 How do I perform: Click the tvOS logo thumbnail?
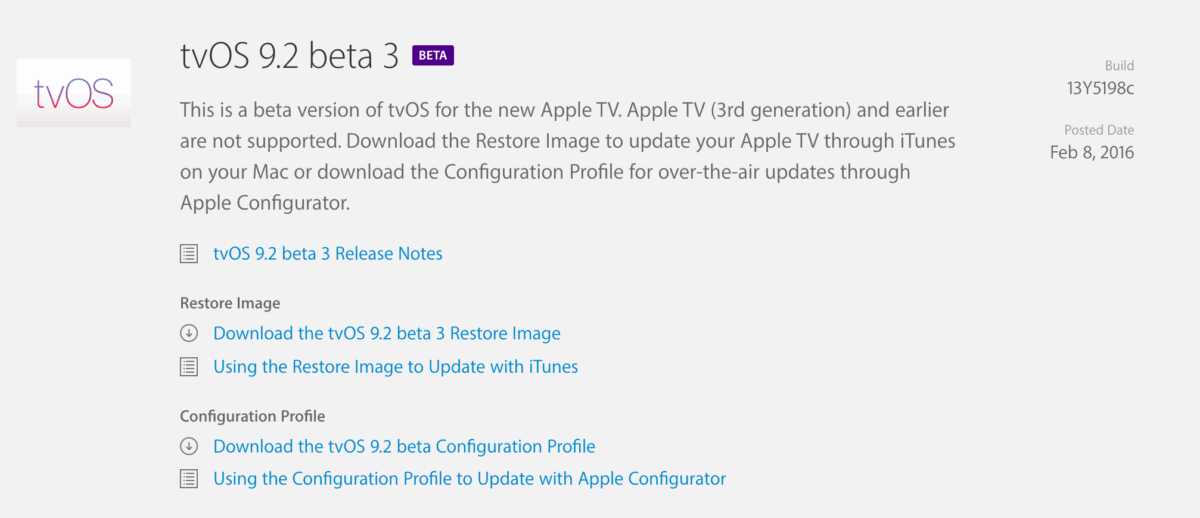click(73, 92)
